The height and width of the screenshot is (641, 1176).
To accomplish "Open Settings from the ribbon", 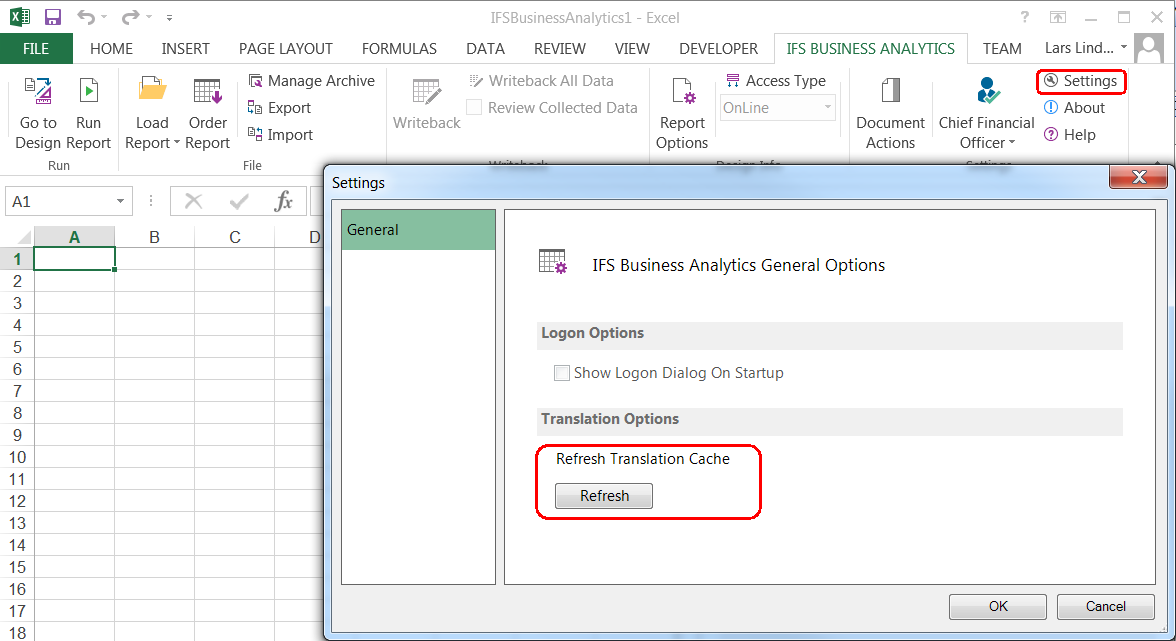I will coord(1081,81).
